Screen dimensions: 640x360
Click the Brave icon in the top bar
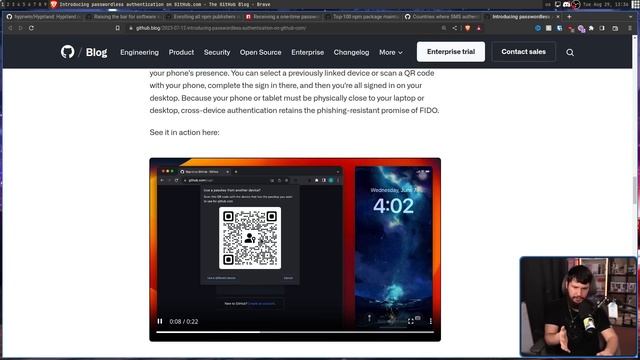click(x=53, y=4)
